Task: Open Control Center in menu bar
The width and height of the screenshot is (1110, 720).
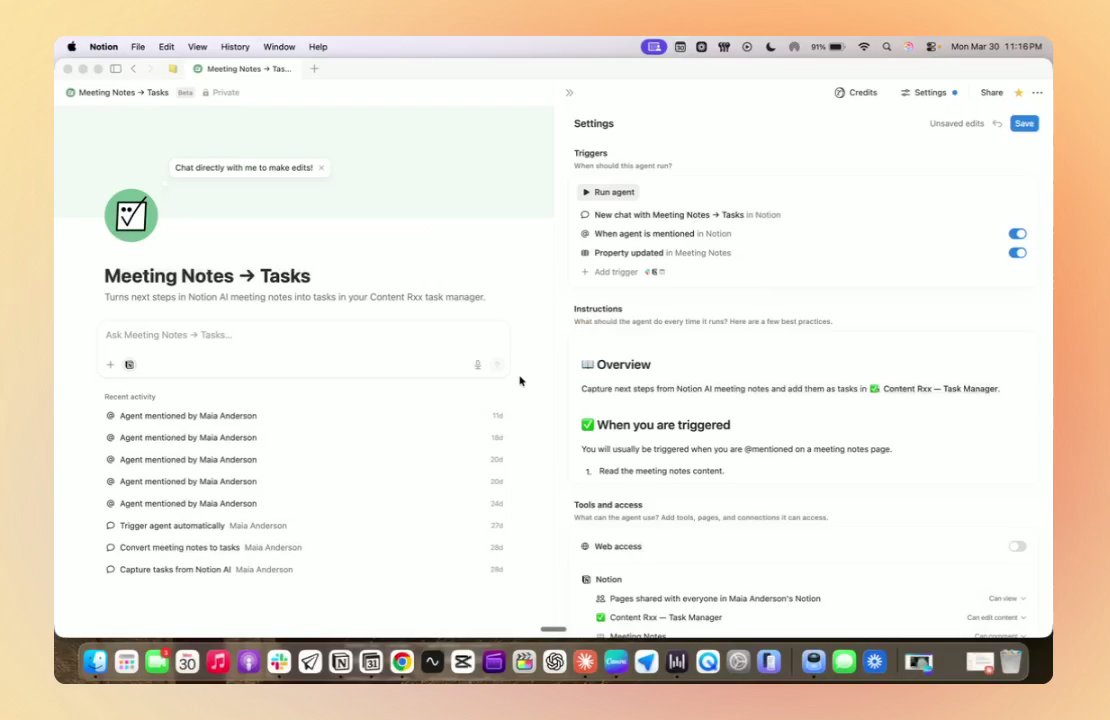Action: click(932, 47)
